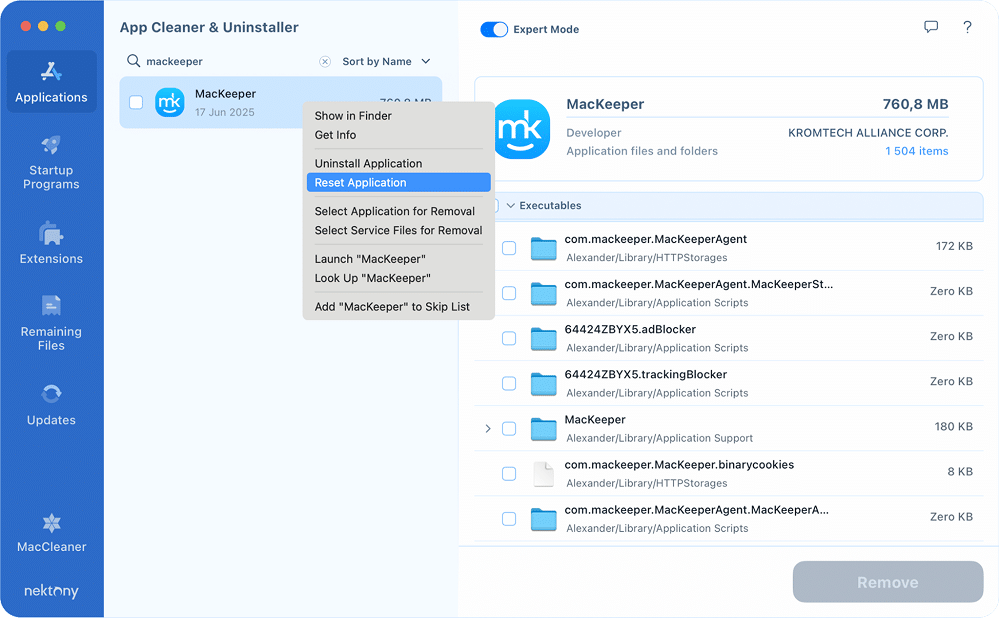Viewport: 999px width, 618px height.
Task: Click folder icon of com.mackeeper.MacKeeperAgent
Action: pyautogui.click(x=543, y=248)
